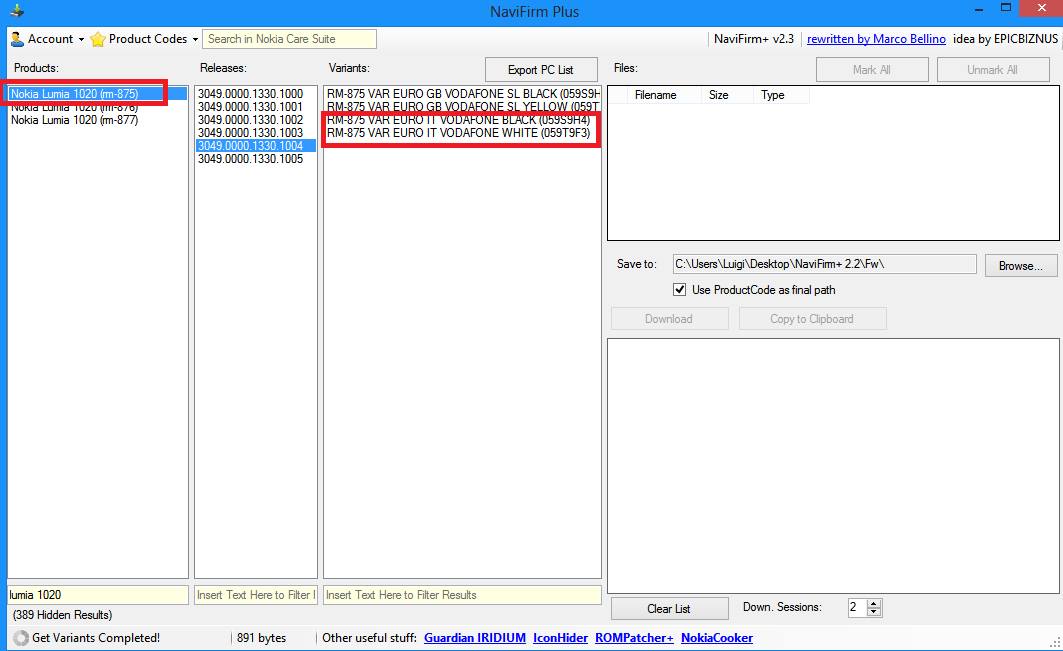Click the Product Codes star icon

click(98, 39)
